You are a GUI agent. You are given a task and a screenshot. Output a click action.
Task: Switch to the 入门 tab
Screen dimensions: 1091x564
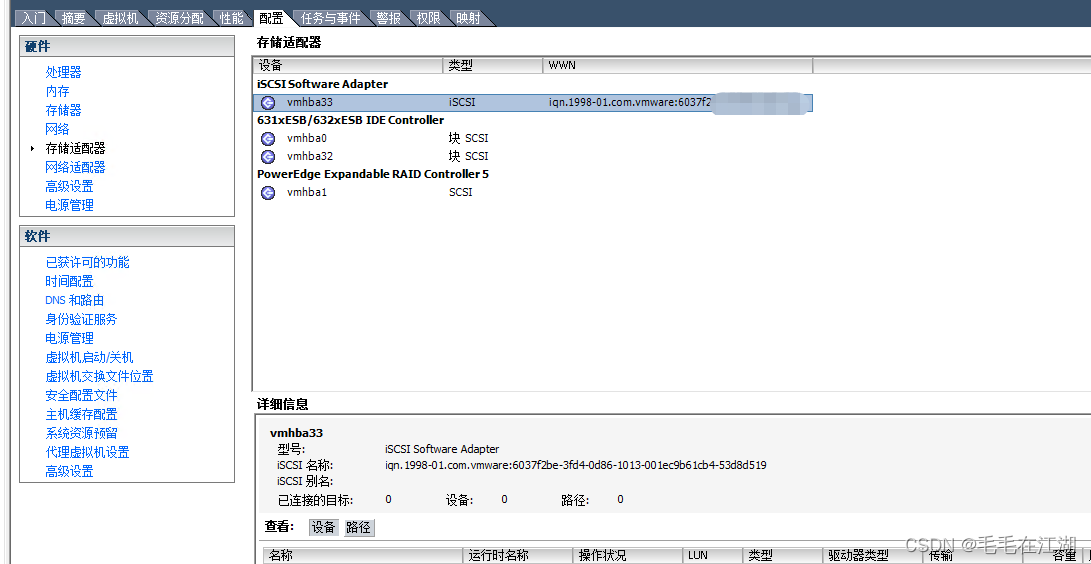[33, 18]
